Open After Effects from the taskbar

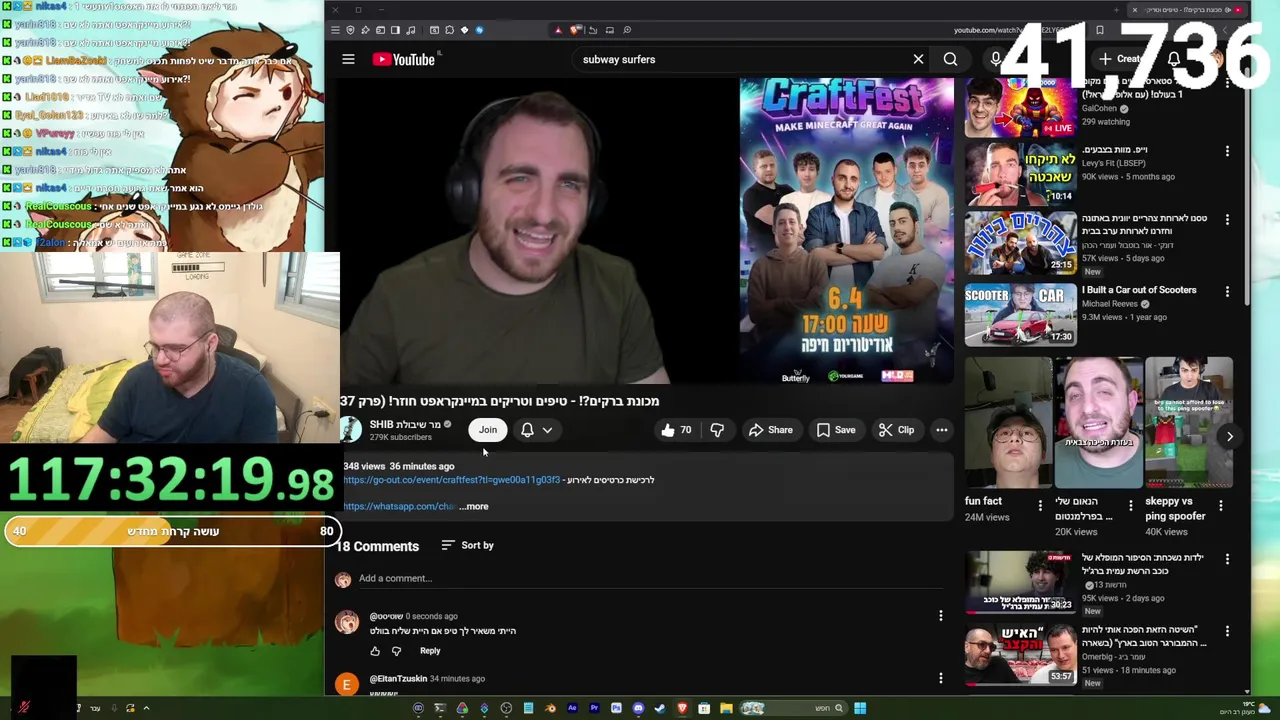[x=572, y=708]
